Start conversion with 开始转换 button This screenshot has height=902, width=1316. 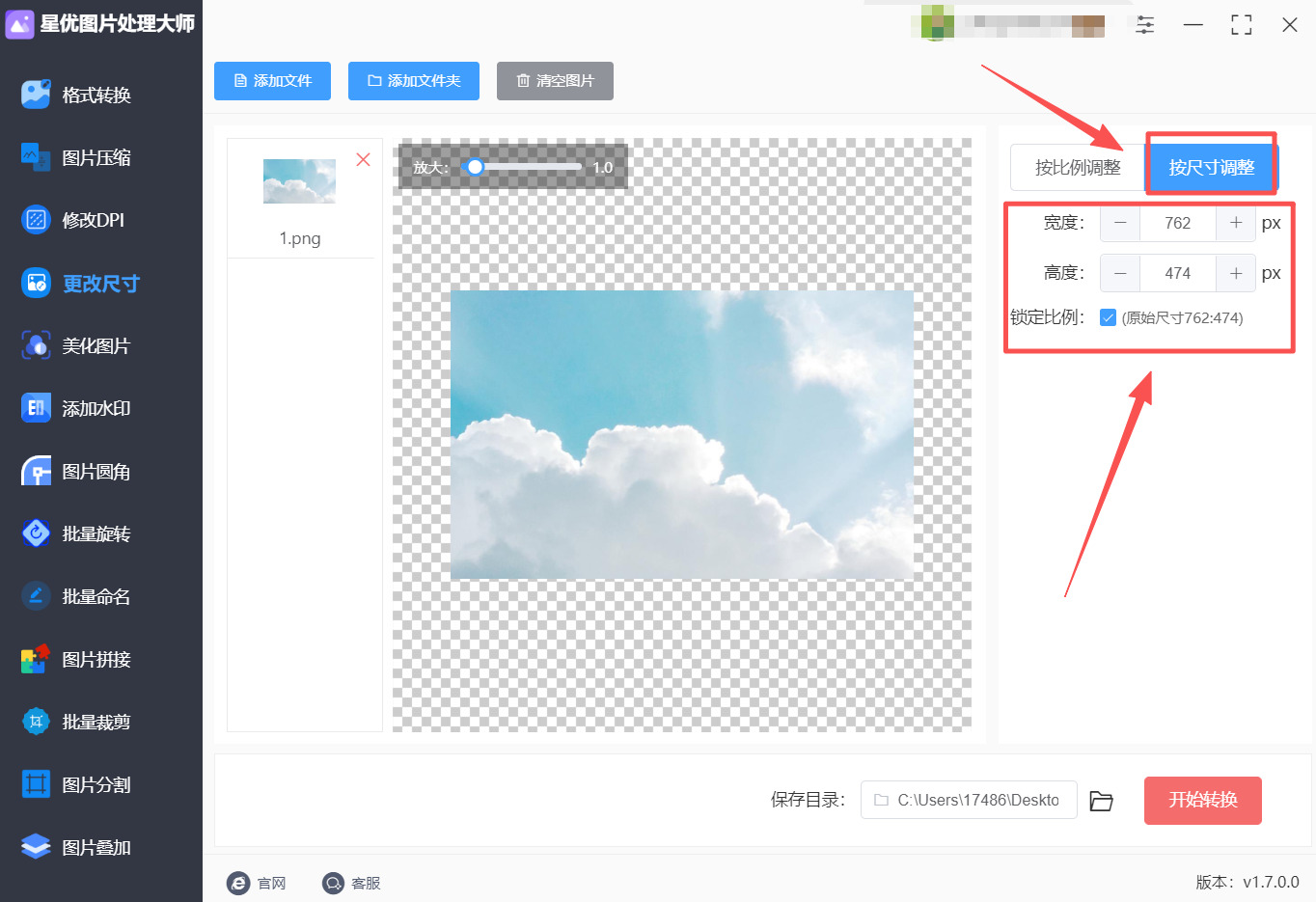tap(1203, 801)
